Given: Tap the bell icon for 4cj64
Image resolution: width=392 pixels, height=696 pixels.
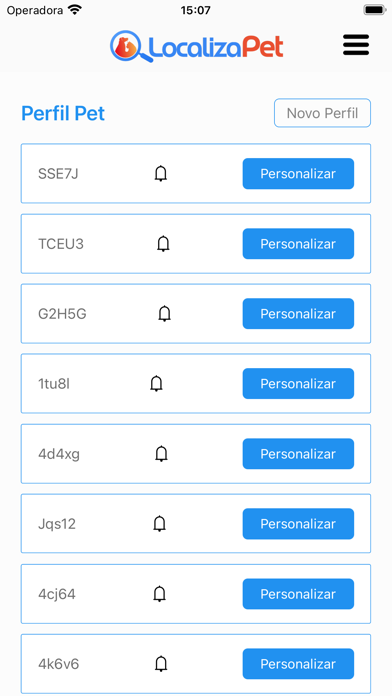Looking at the screenshot, I should pyautogui.click(x=159, y=594).
